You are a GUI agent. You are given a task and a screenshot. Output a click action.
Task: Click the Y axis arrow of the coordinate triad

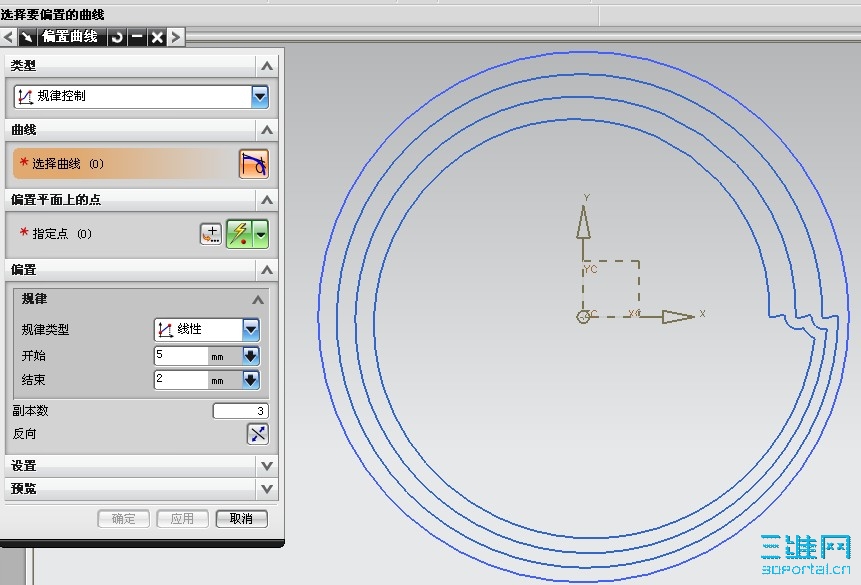point(583,222)
